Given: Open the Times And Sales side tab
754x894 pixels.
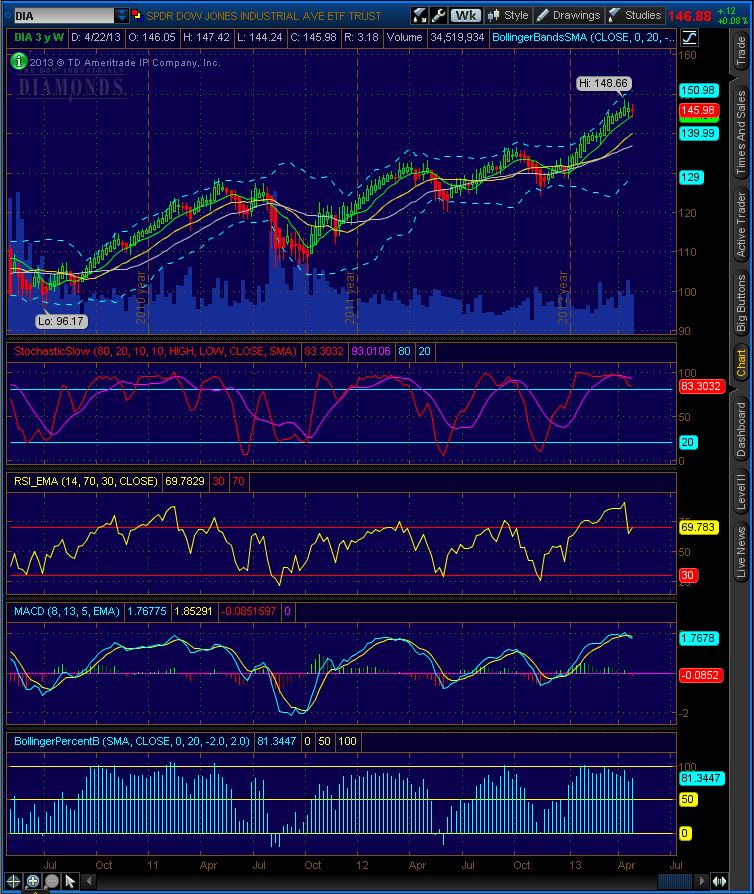Looking at the screenshot, I should tap(741, 132).
